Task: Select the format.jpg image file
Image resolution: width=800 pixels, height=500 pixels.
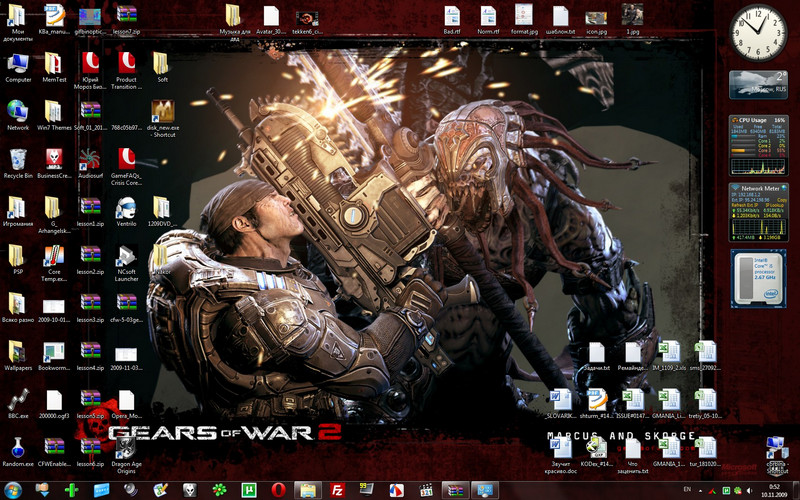Action: click(524, 20)
